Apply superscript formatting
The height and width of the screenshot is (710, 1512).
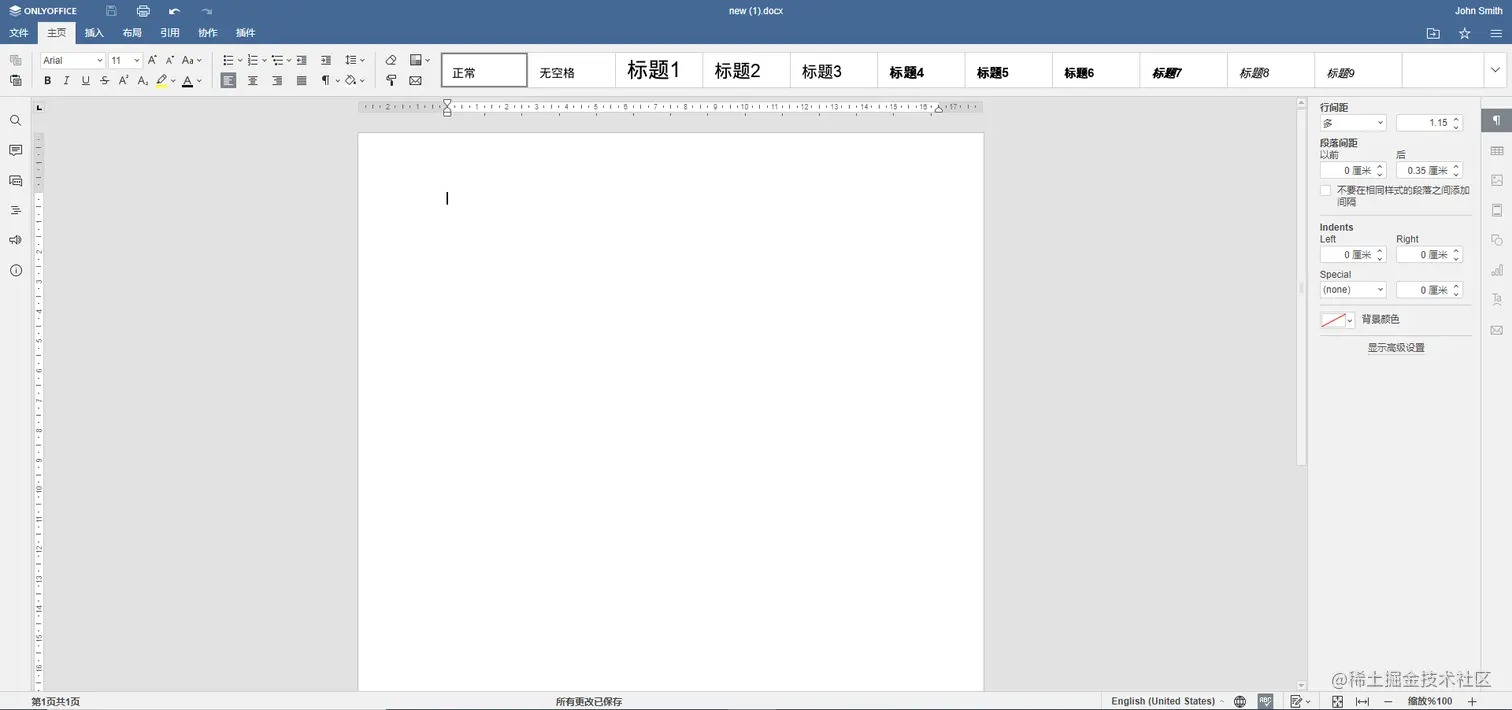123,80
